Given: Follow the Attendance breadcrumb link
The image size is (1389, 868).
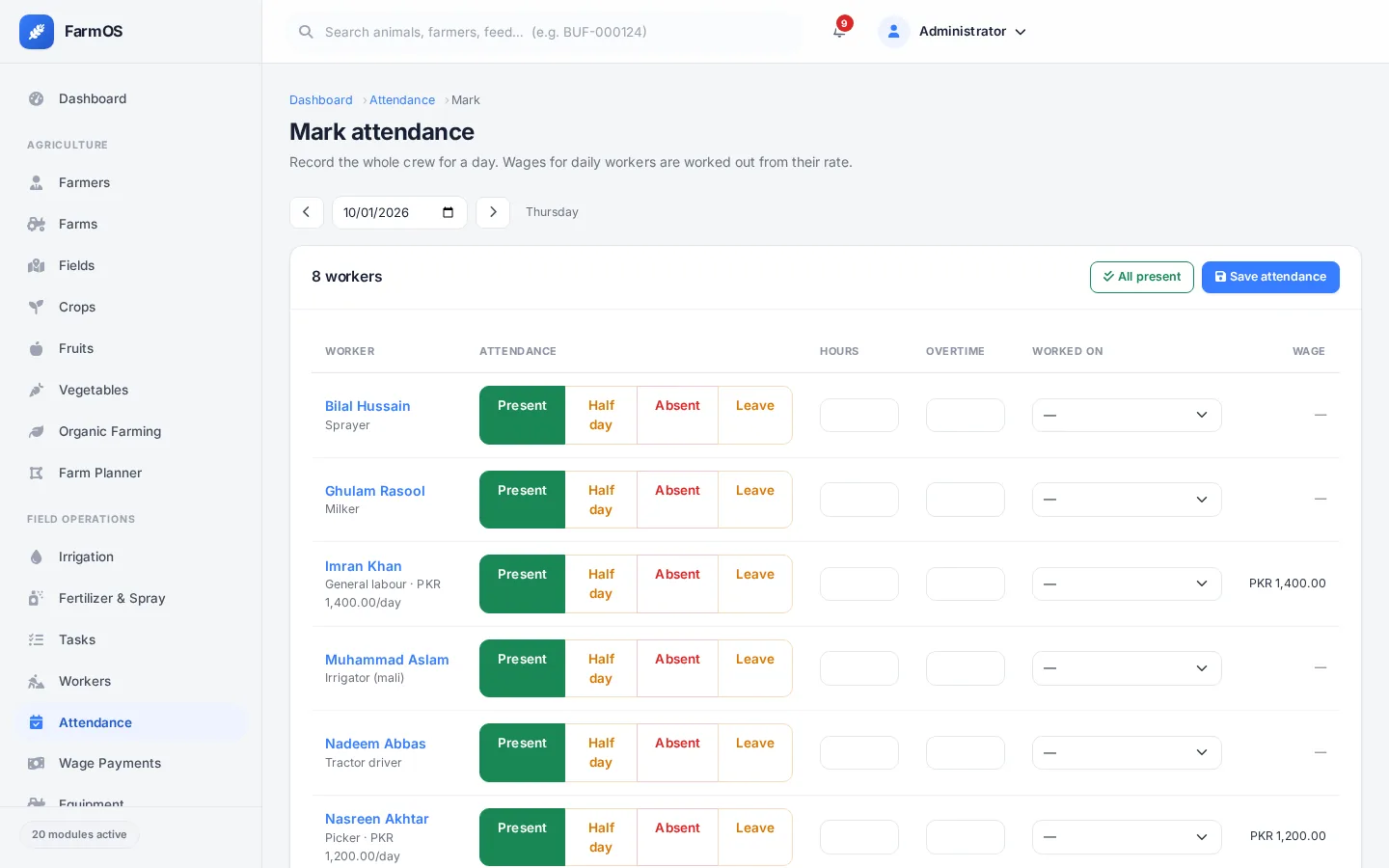Looking at the screenshot, I should (x=402, y=100).
